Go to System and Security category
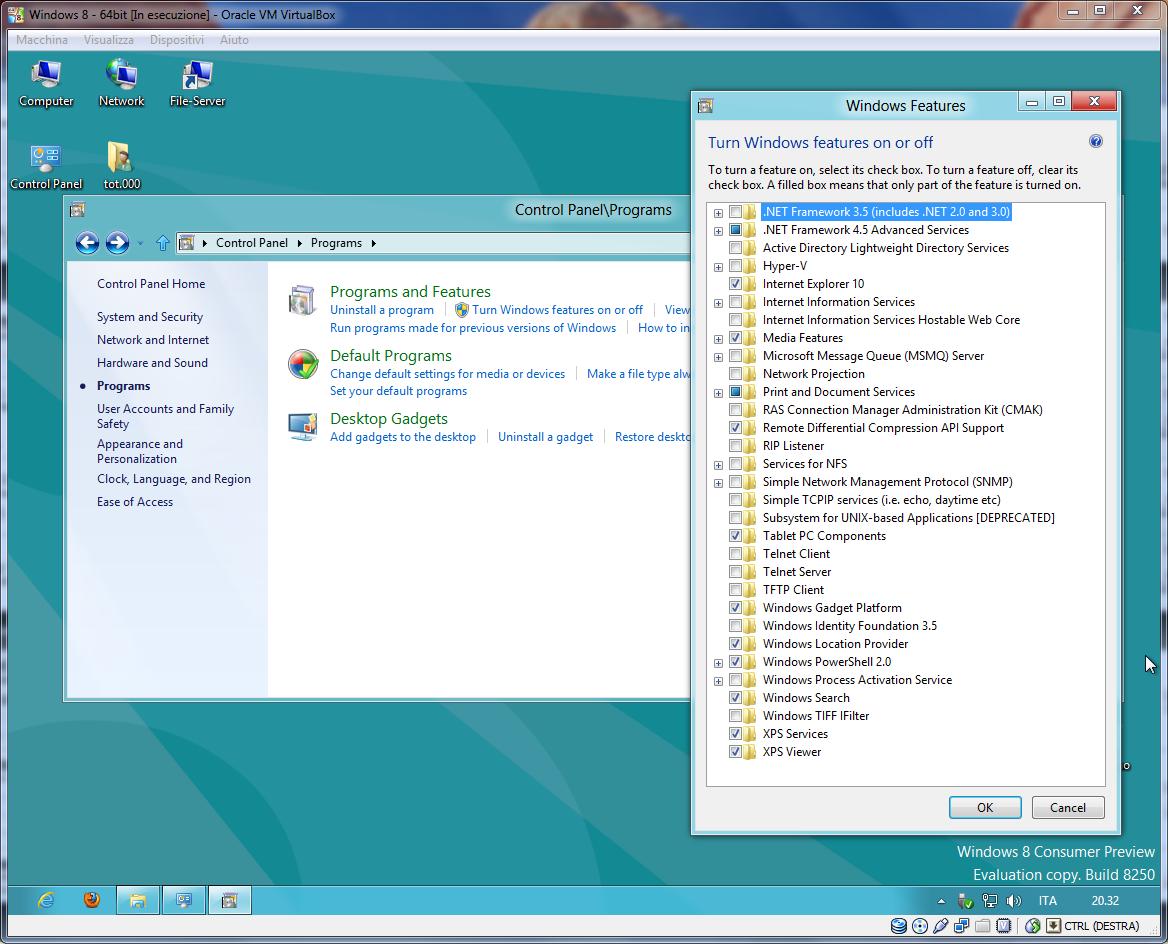Viewport: 1168px width, 944px height. pos(150,317)
